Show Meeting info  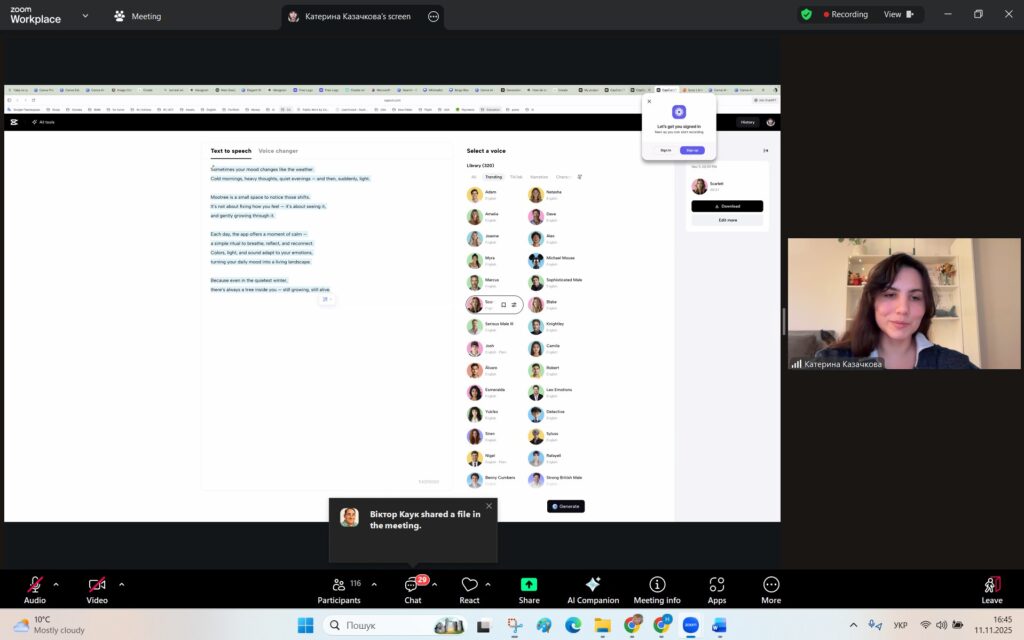pyautogui.click(x=656, y=586)
